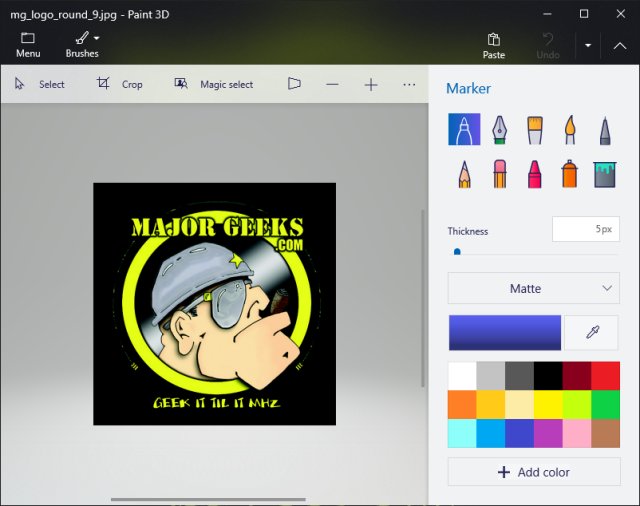Pick the white color swatch
Screen dimensions: 640x506
462,376
